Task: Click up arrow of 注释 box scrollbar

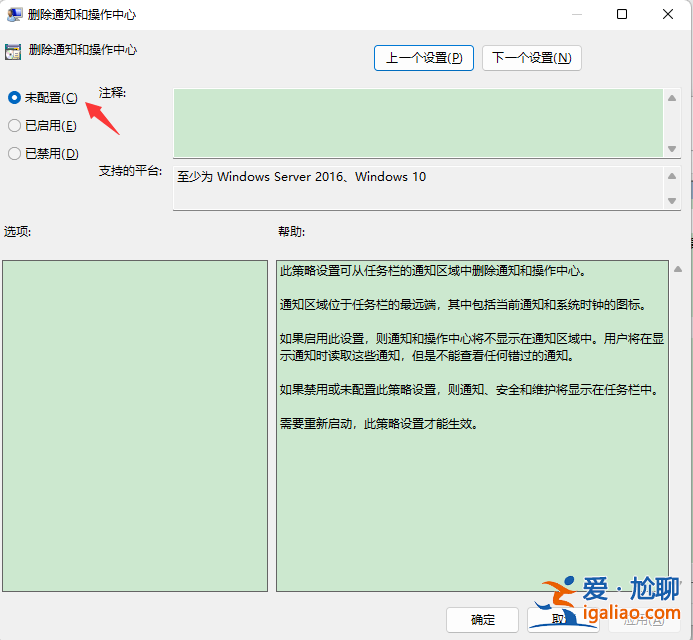Action: point(672,98)
